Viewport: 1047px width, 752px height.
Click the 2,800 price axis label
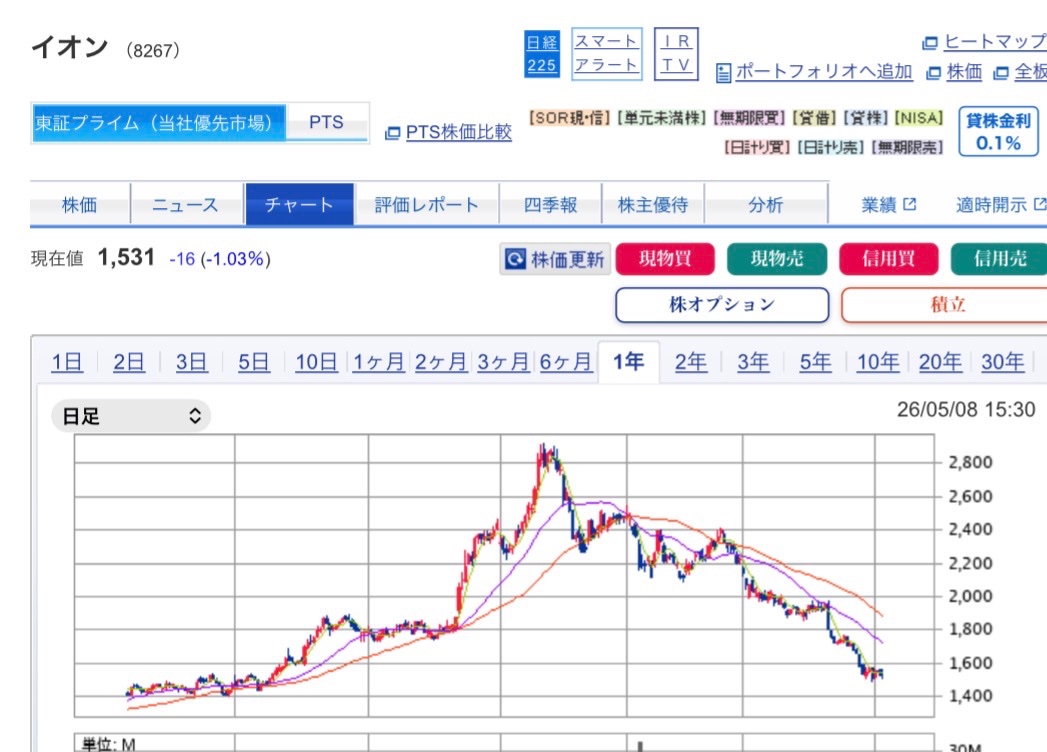[x=970, y=462]
